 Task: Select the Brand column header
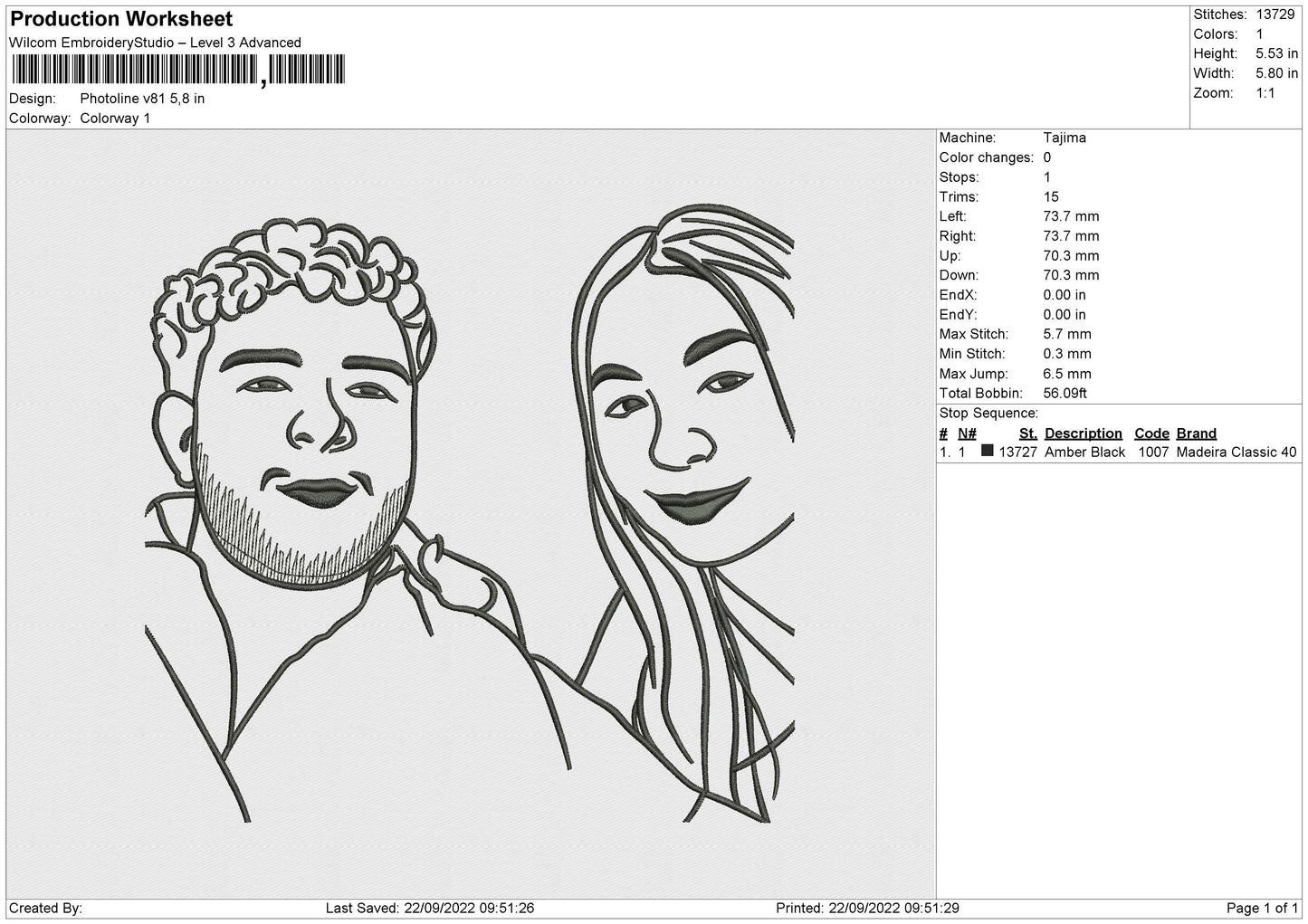[1196, 433]
